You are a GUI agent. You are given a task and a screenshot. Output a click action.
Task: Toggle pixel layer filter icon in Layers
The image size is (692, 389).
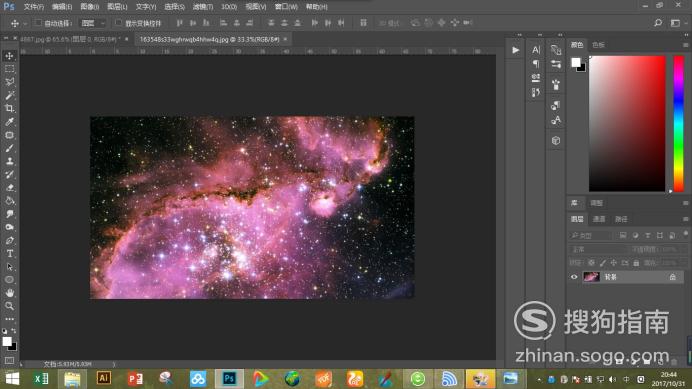(x=623, y=235)
